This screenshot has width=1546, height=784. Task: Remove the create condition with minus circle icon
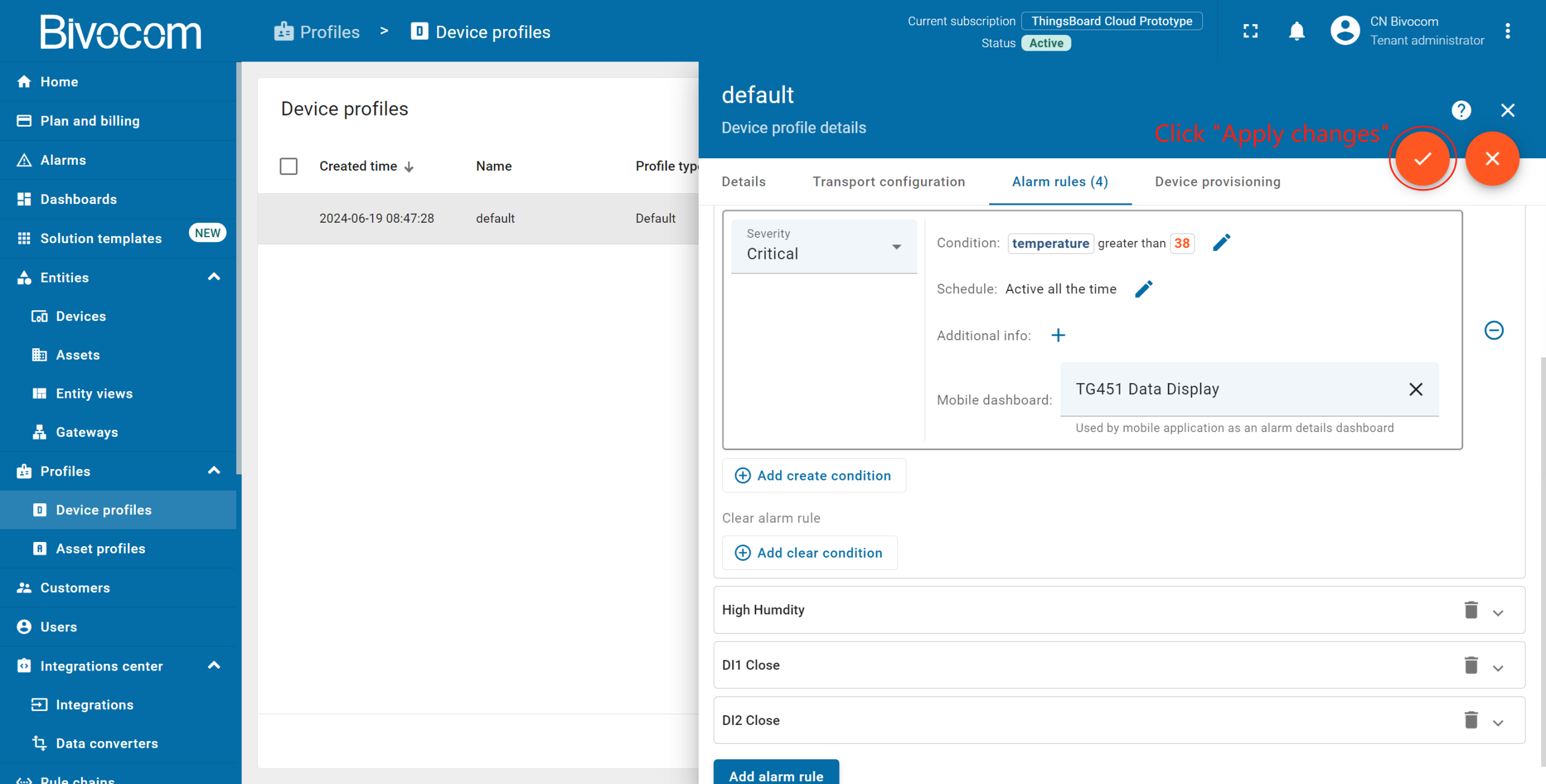coord(1493,330)
